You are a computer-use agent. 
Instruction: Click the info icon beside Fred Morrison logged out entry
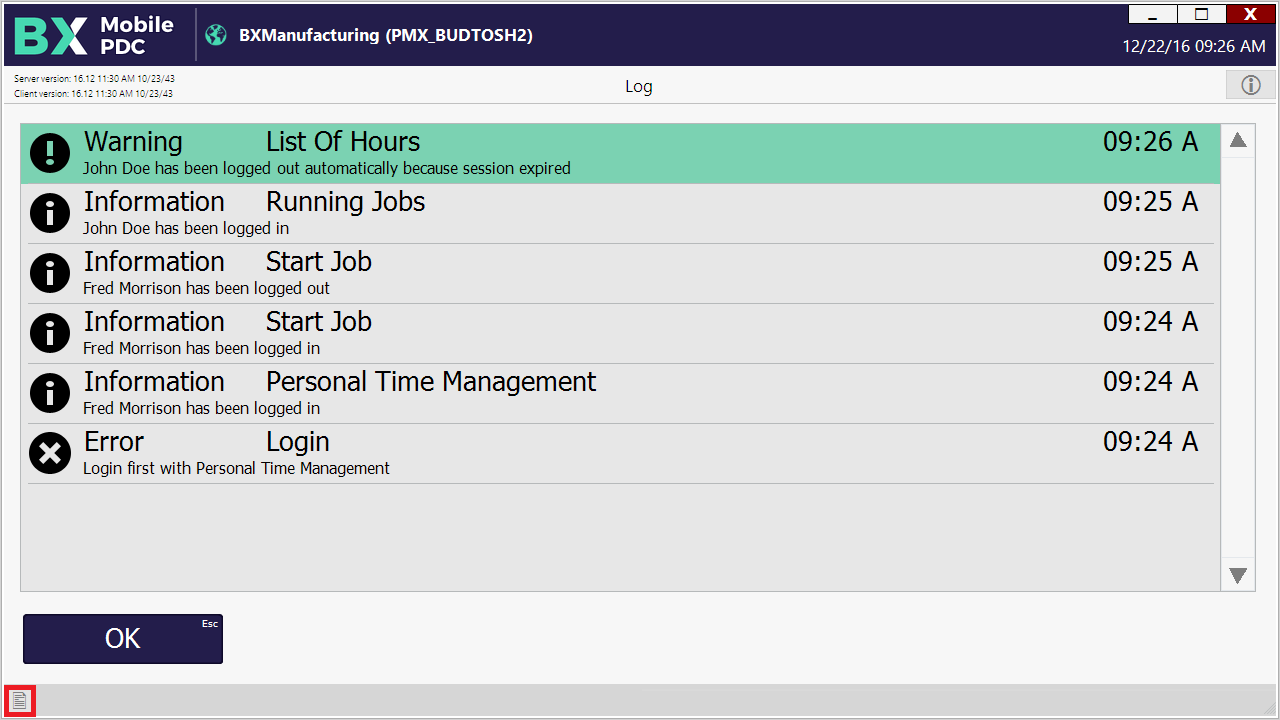pos(50,273)
